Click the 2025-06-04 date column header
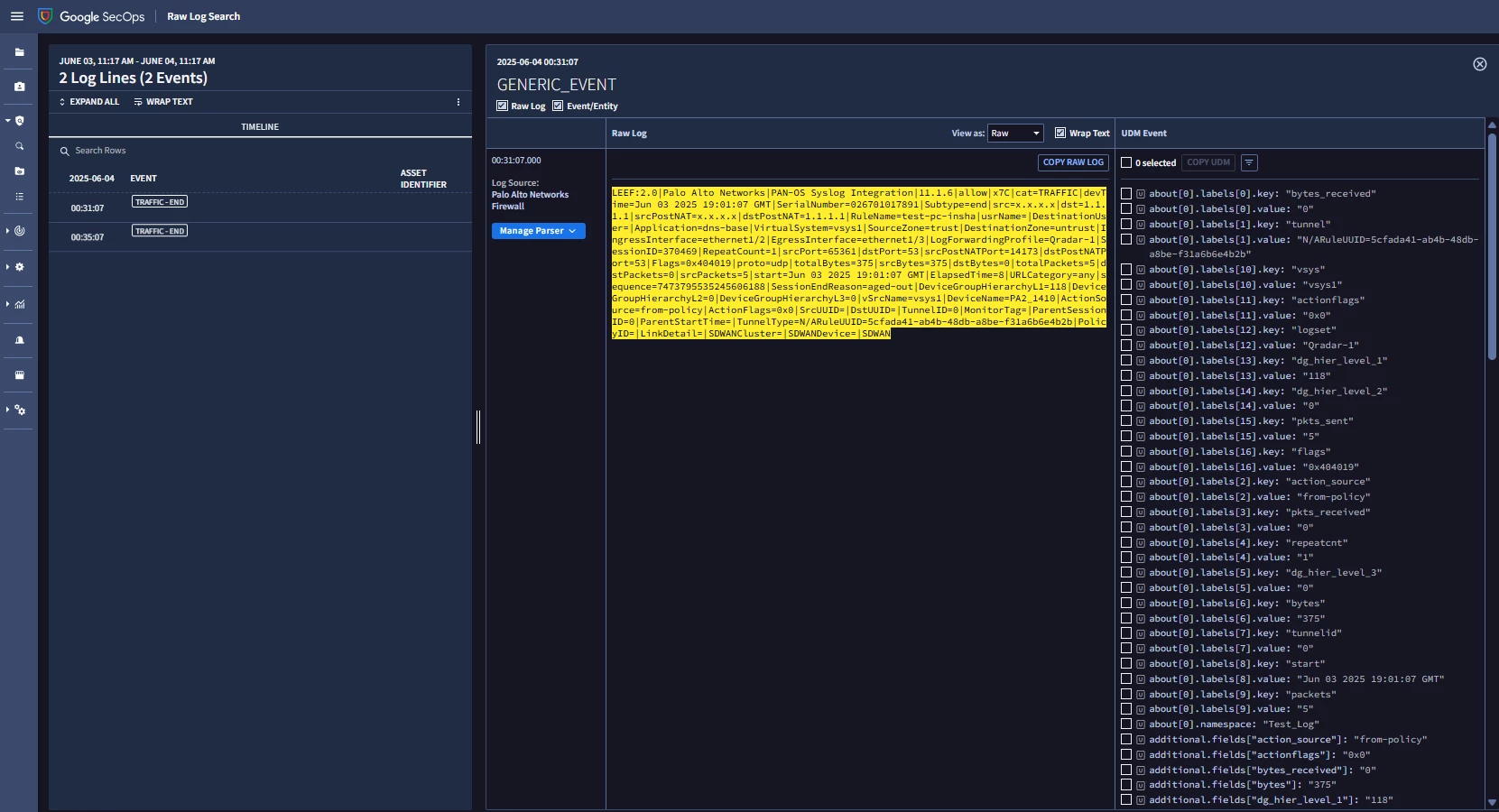The image size is (1499, 812). [92, 179]
